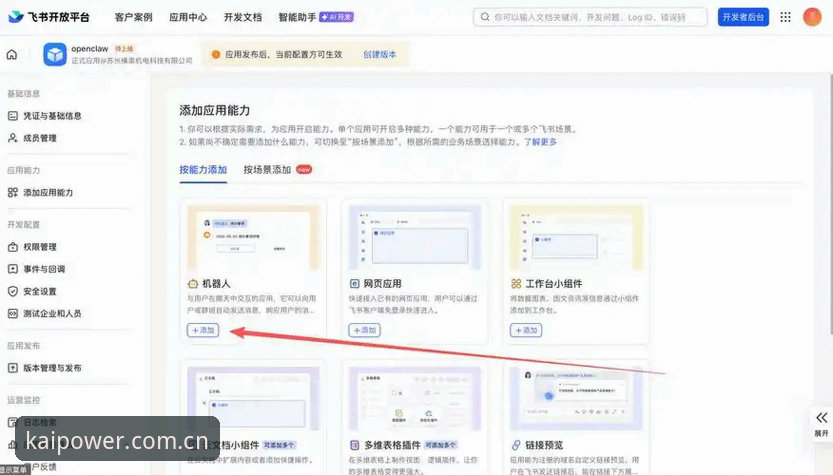The image size is (833, 475).
Task: Click the orange warning icon in banner
Action: pos(216,54)
